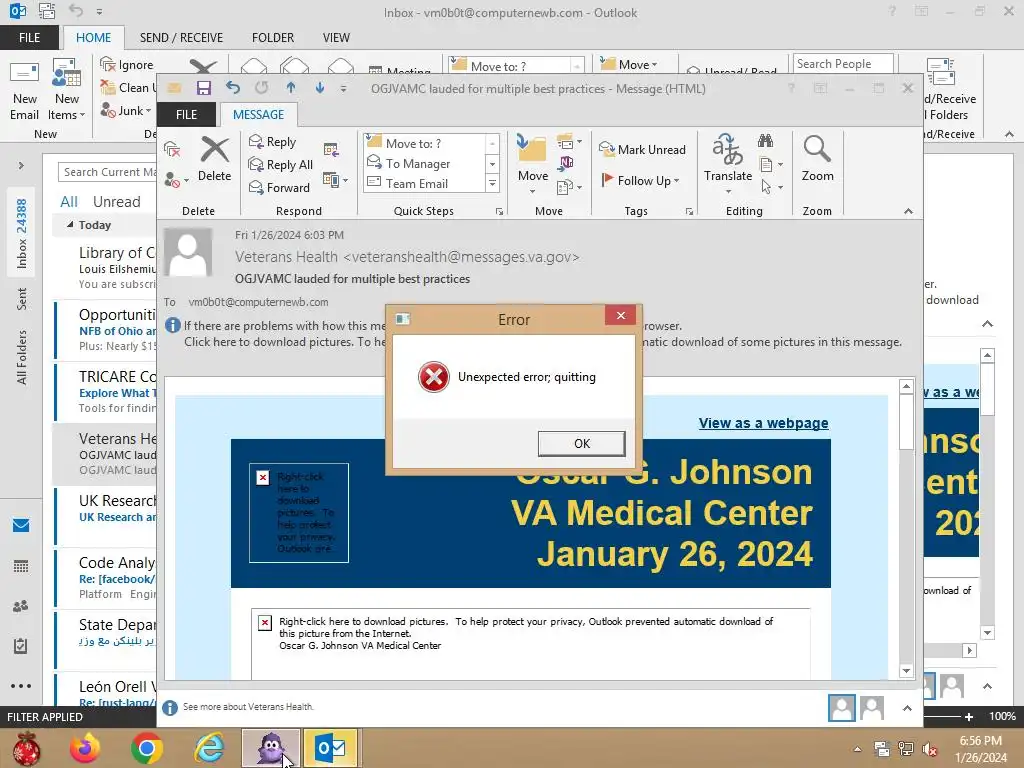Select the All filter in message list
Image resolution: width=1024 pixels, height=768 pixels.
pos(69,202)
